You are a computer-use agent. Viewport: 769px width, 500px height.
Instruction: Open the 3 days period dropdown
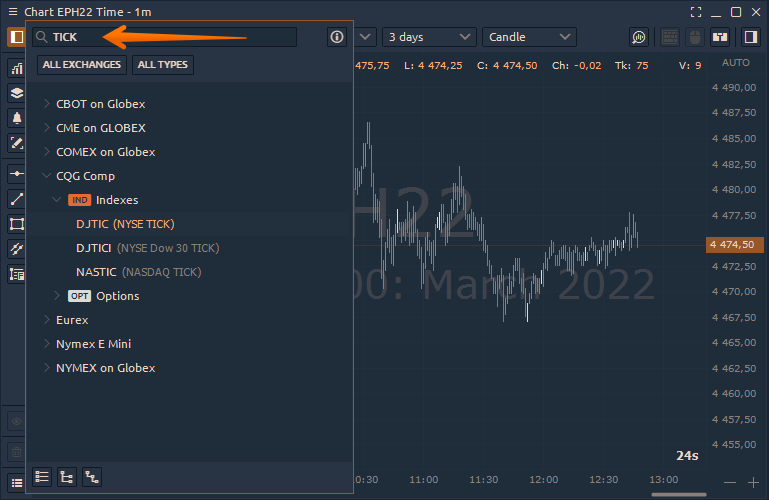click(x=430, y=37)
